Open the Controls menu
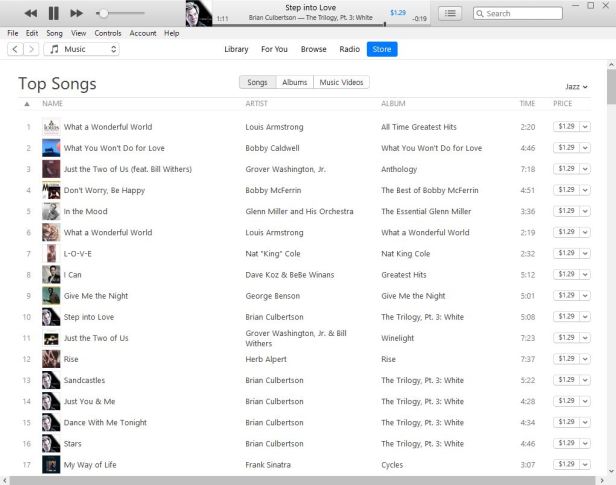 (108, 33)
